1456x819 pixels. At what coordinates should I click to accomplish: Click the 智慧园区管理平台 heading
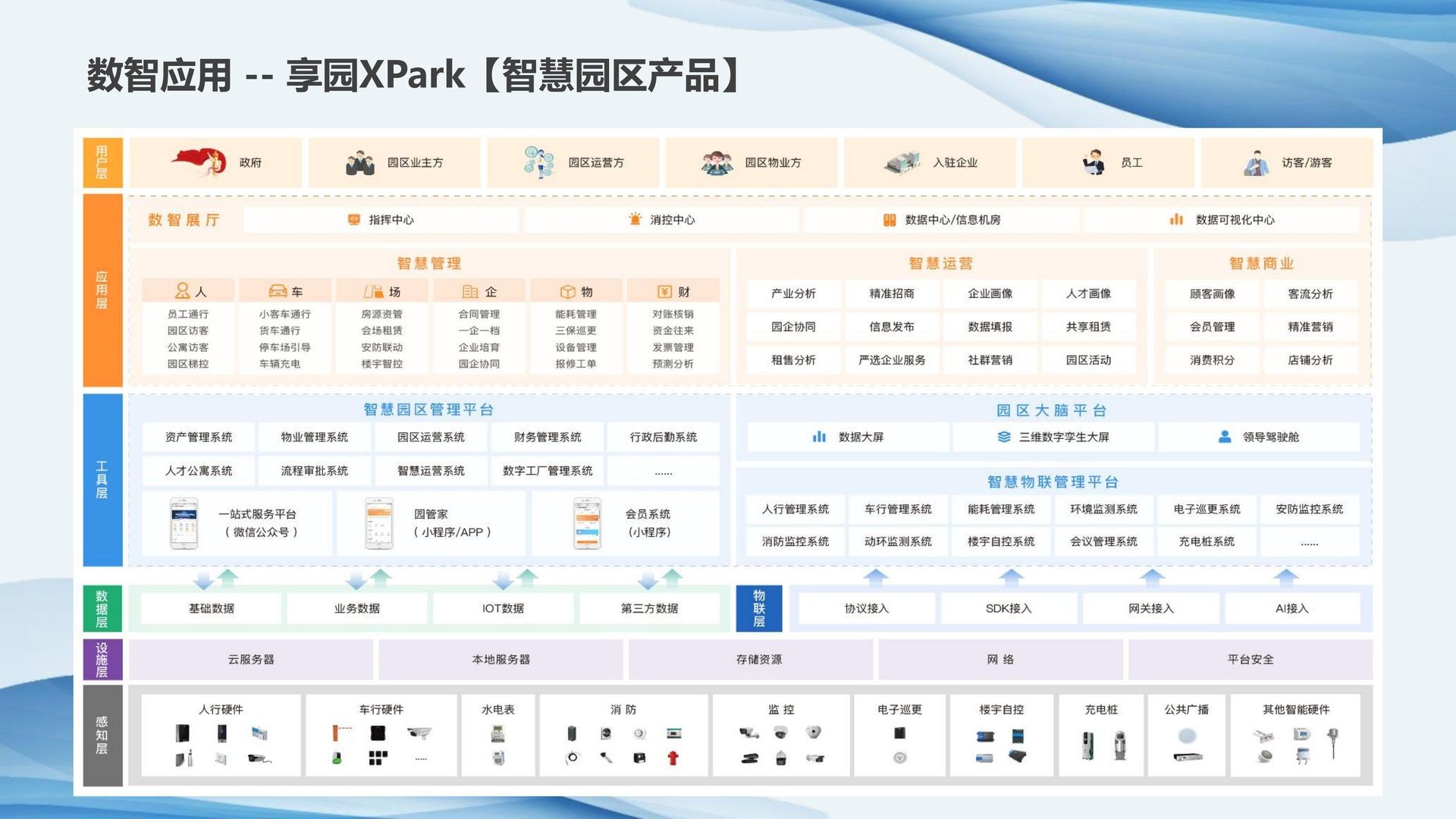coord(429,409)
